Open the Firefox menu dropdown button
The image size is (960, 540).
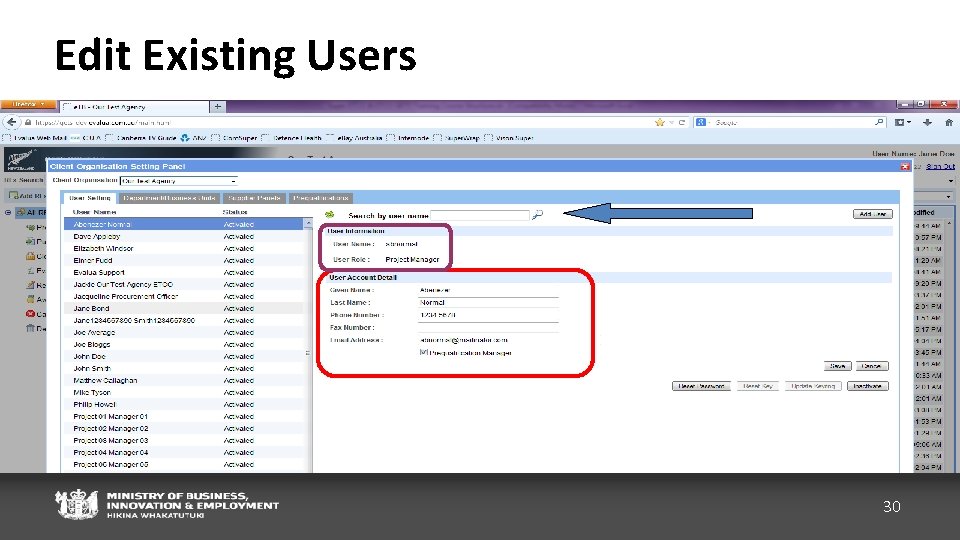28,104
